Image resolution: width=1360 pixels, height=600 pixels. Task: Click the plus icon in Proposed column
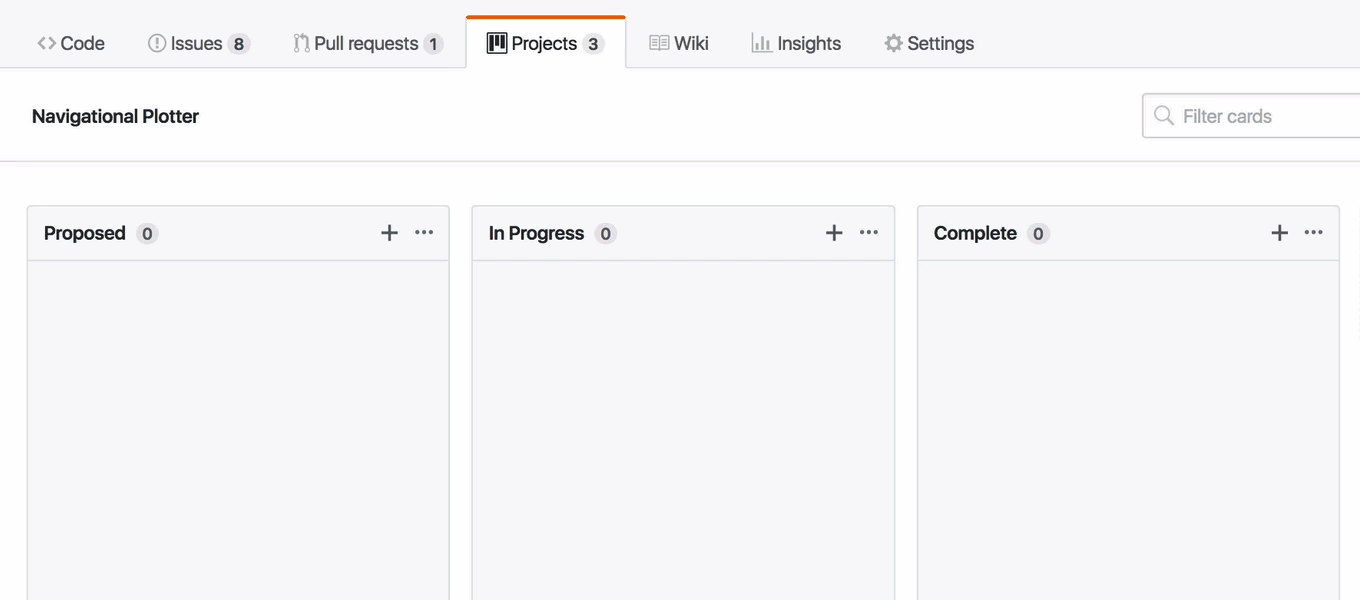click(389, 233)
